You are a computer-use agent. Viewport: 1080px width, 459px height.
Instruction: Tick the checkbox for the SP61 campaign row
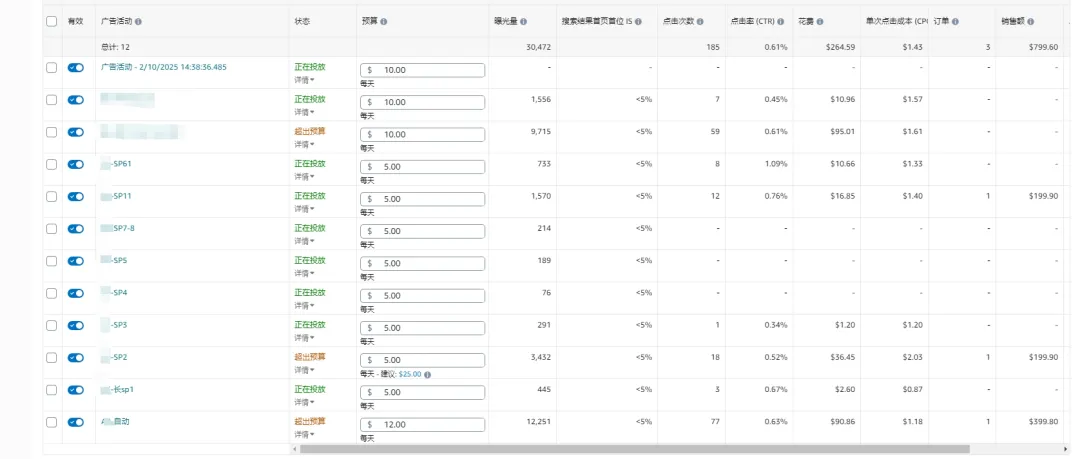(x=52, y=164)
